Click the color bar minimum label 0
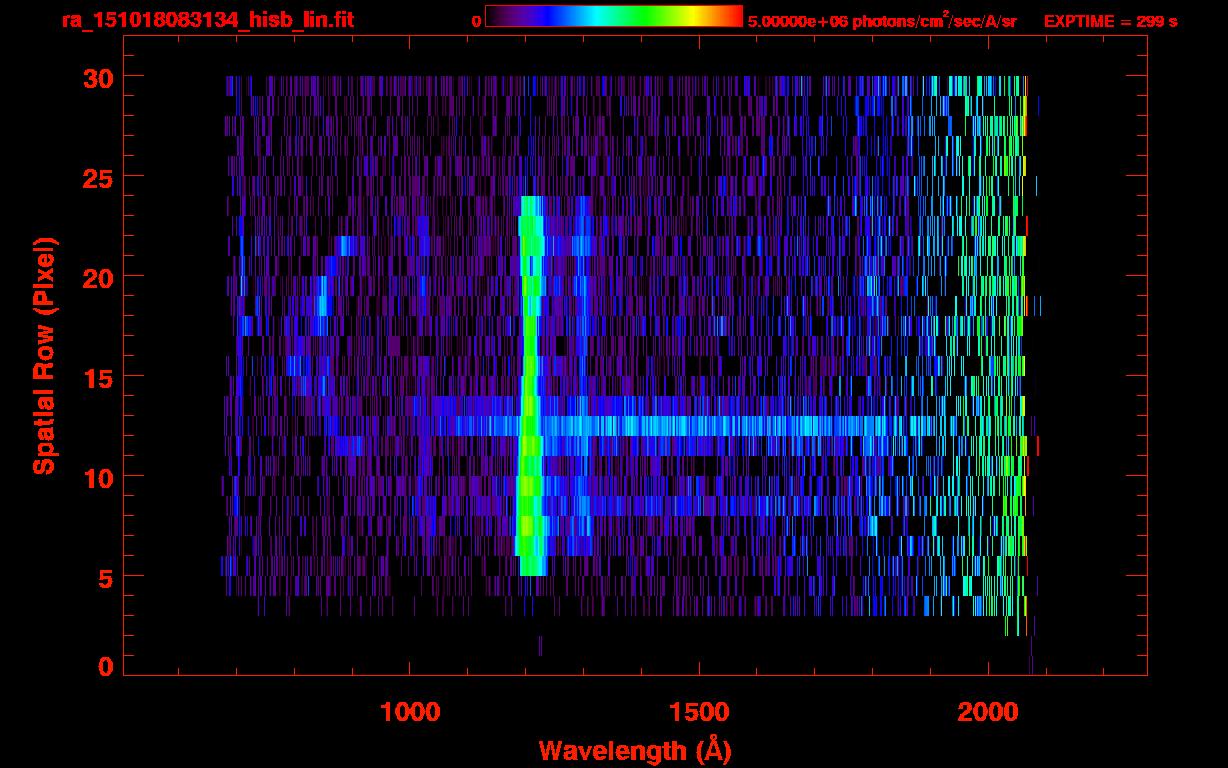This screenshot has height=768, width=1228. (x=476, y=21)
